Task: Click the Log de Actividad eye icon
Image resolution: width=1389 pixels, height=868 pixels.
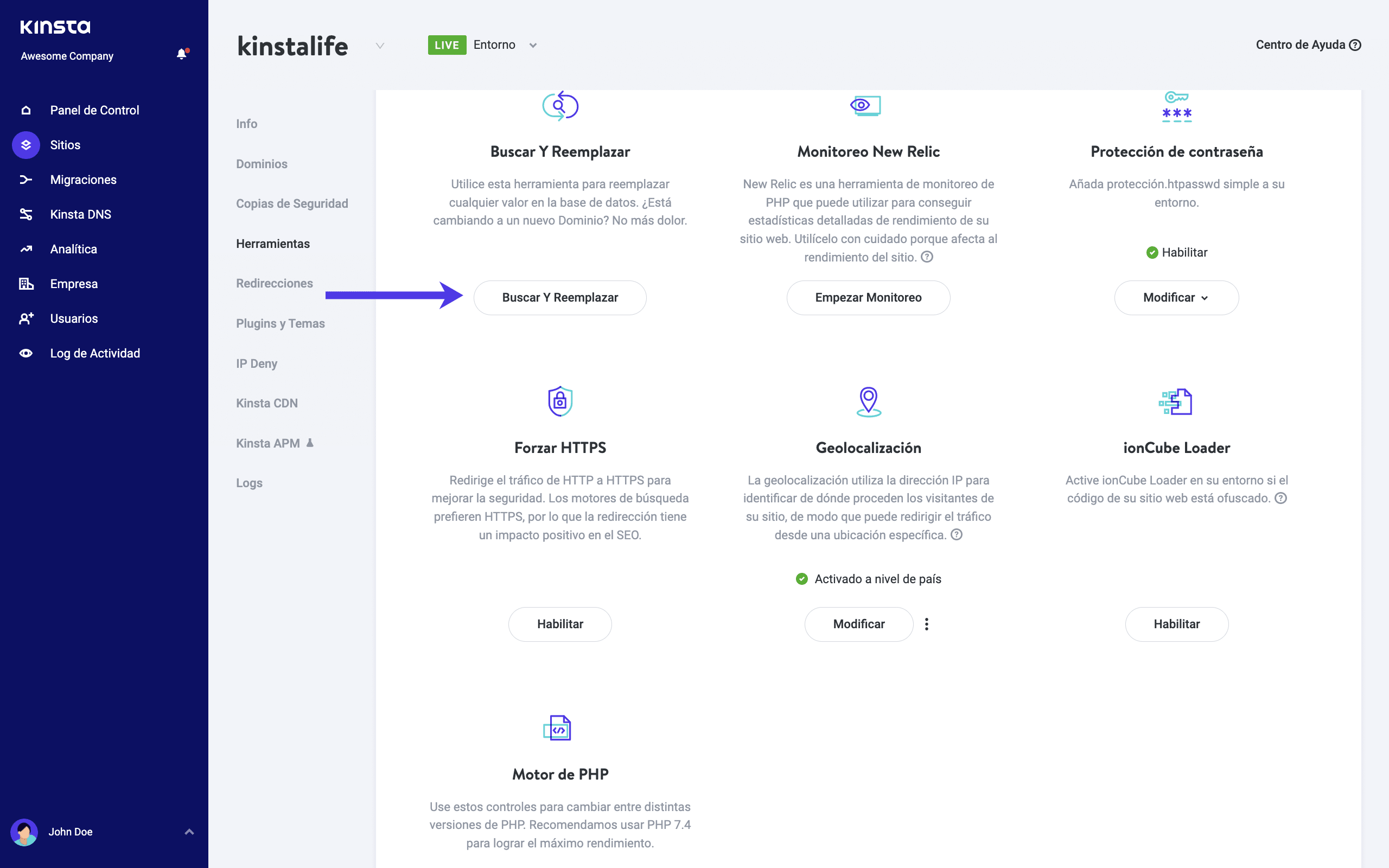Action: pos(26,353)
